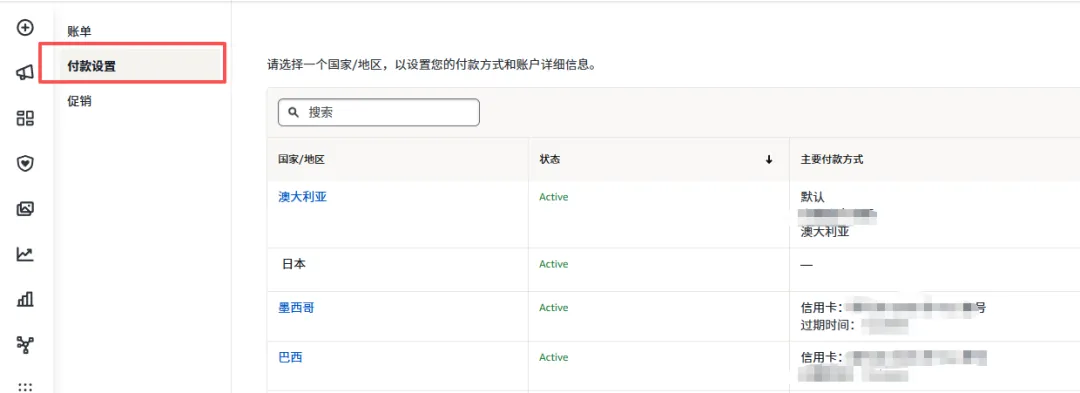Open the 促销 menu item
Image resolution: width=1080 pixels, height=393 pixels.
[79, 101]
